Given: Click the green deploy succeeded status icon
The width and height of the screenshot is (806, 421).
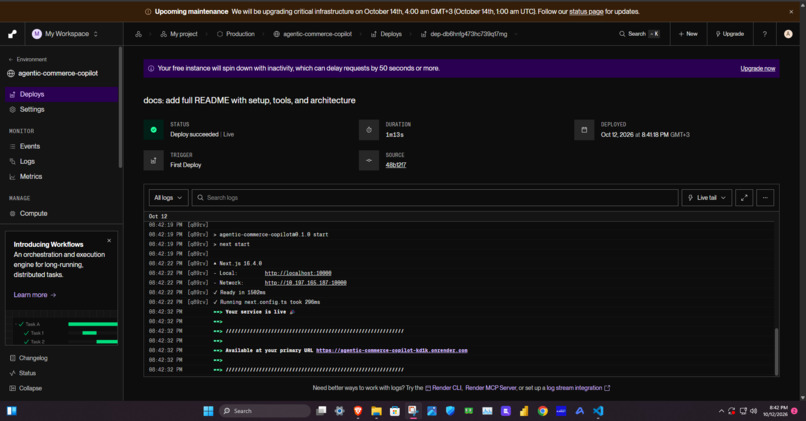Looking at the screenshot, I should click(153, 130).
